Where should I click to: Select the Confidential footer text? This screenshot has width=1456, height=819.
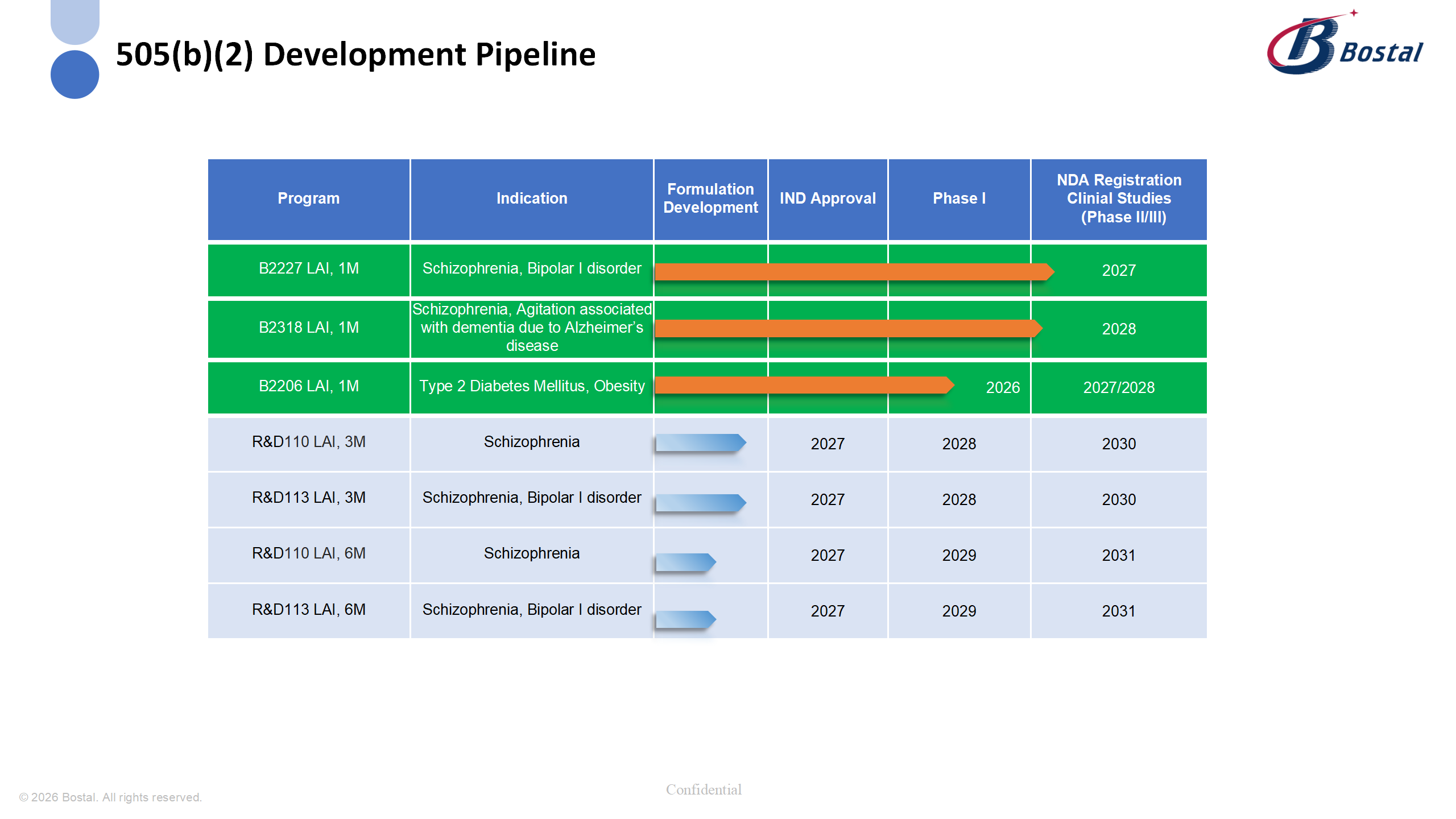pos(704,789)
